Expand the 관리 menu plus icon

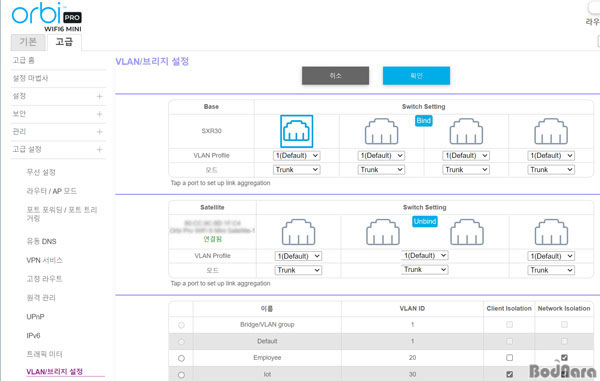[x=99, y=132]
